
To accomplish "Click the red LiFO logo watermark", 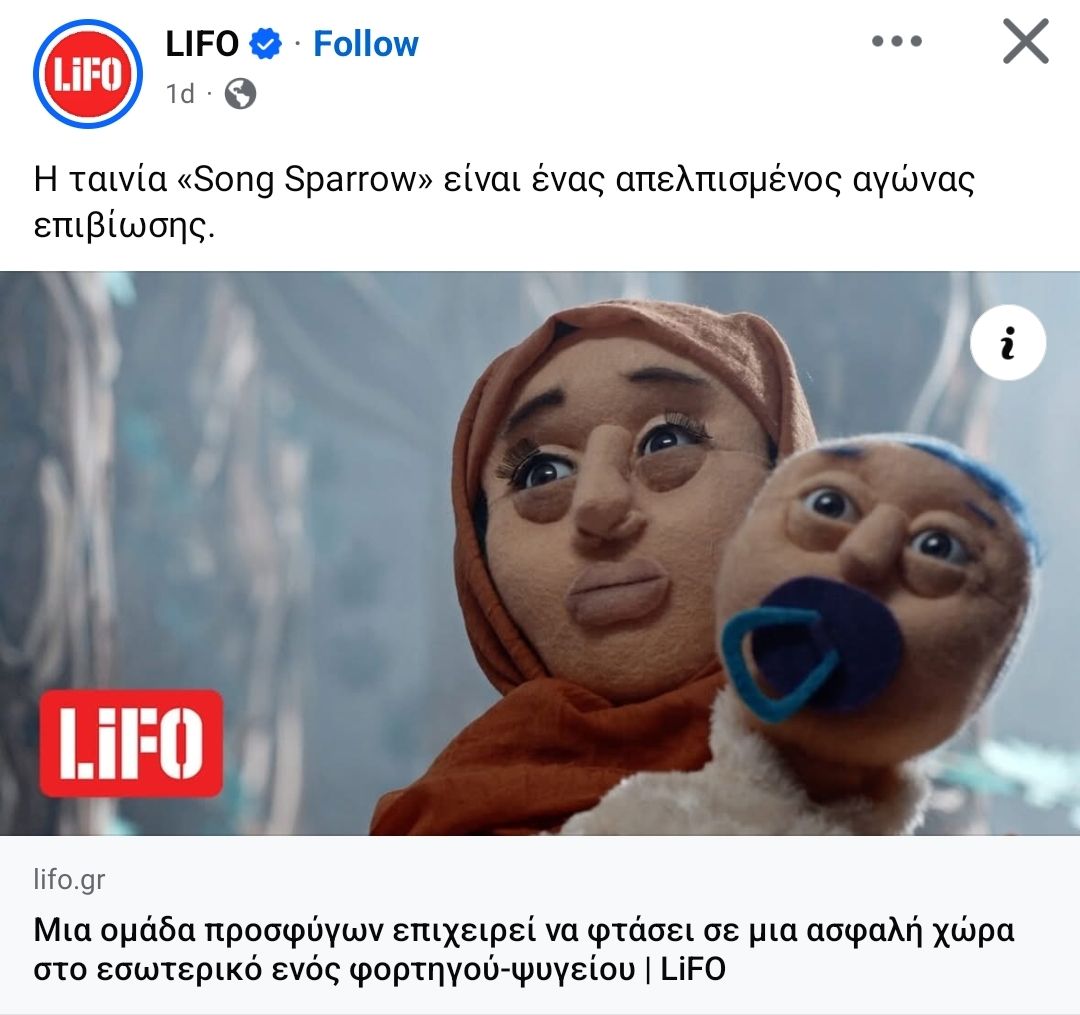I will point(131,743).
